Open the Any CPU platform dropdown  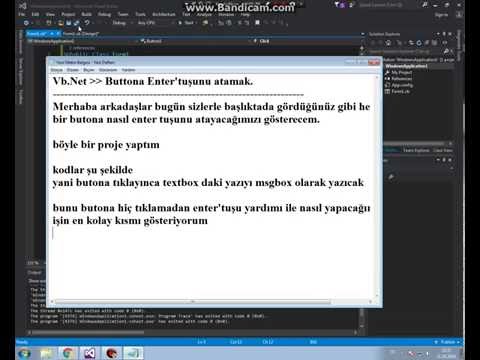click(x=156, y=23)
